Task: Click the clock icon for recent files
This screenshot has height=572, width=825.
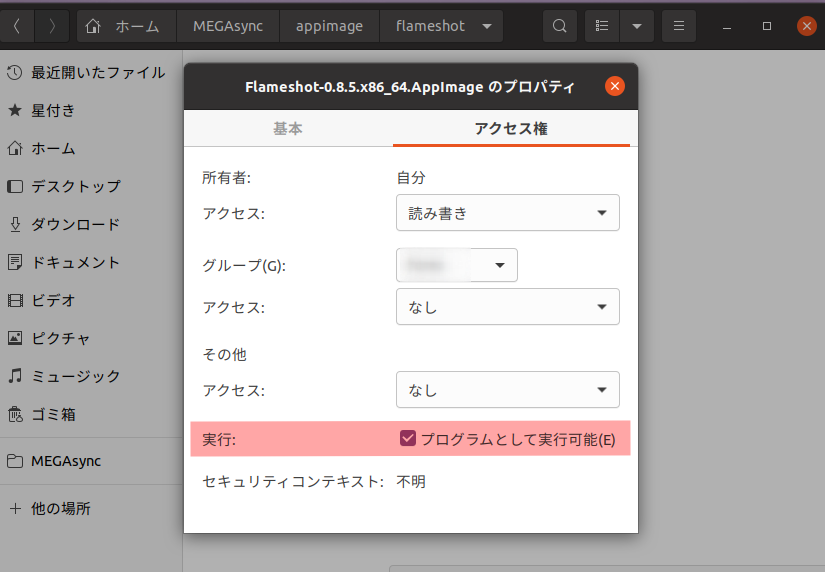Action: click(15, 73)
